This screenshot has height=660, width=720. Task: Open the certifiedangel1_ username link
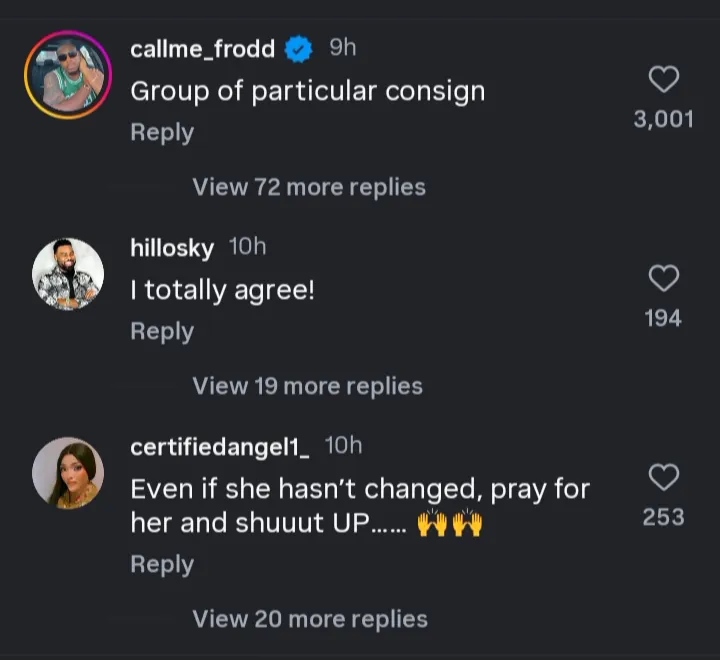pyautogui.click(x=220, y=447)
